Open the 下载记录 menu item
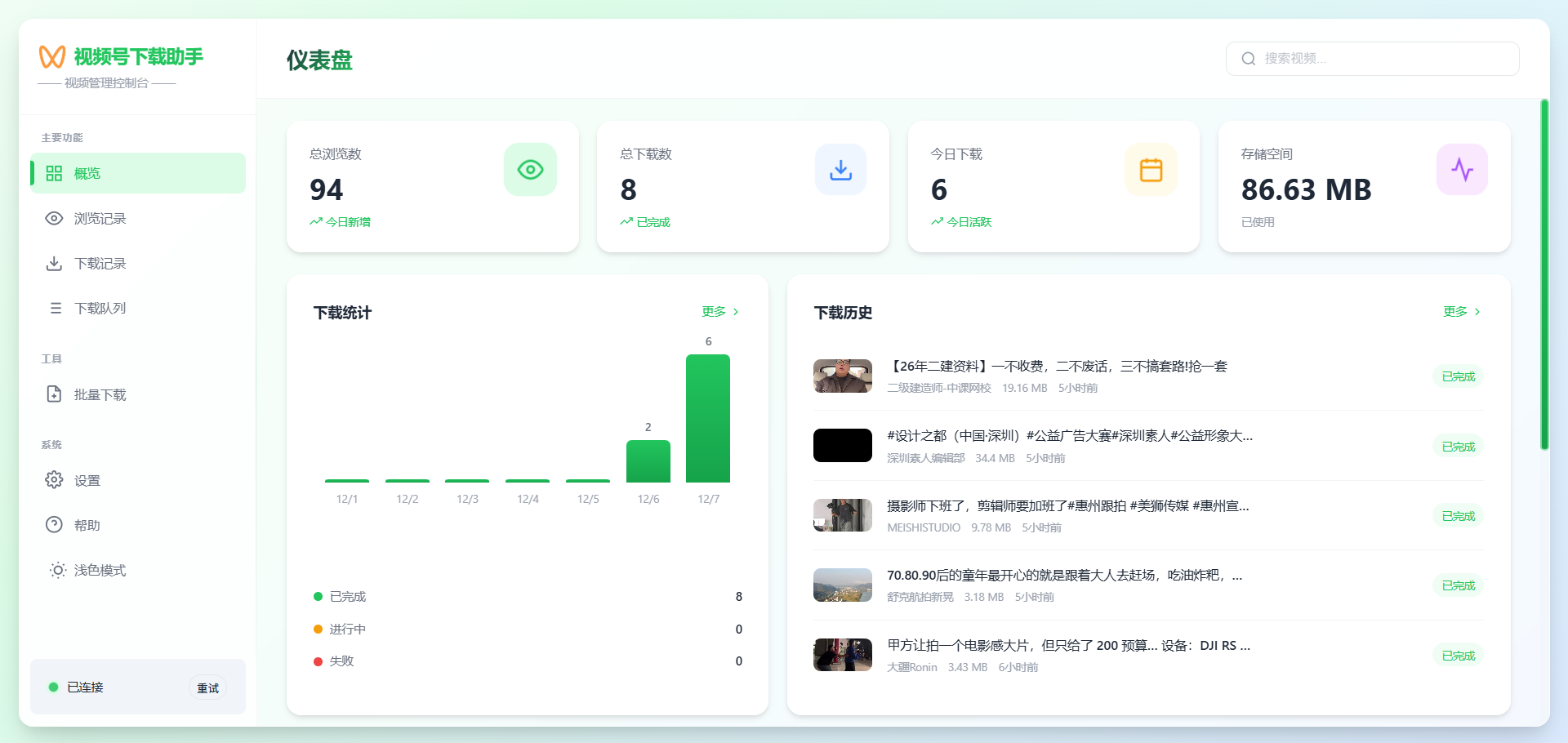This screenshot has width=1568, height=743. pyautogui.click(x=138, y=263)
